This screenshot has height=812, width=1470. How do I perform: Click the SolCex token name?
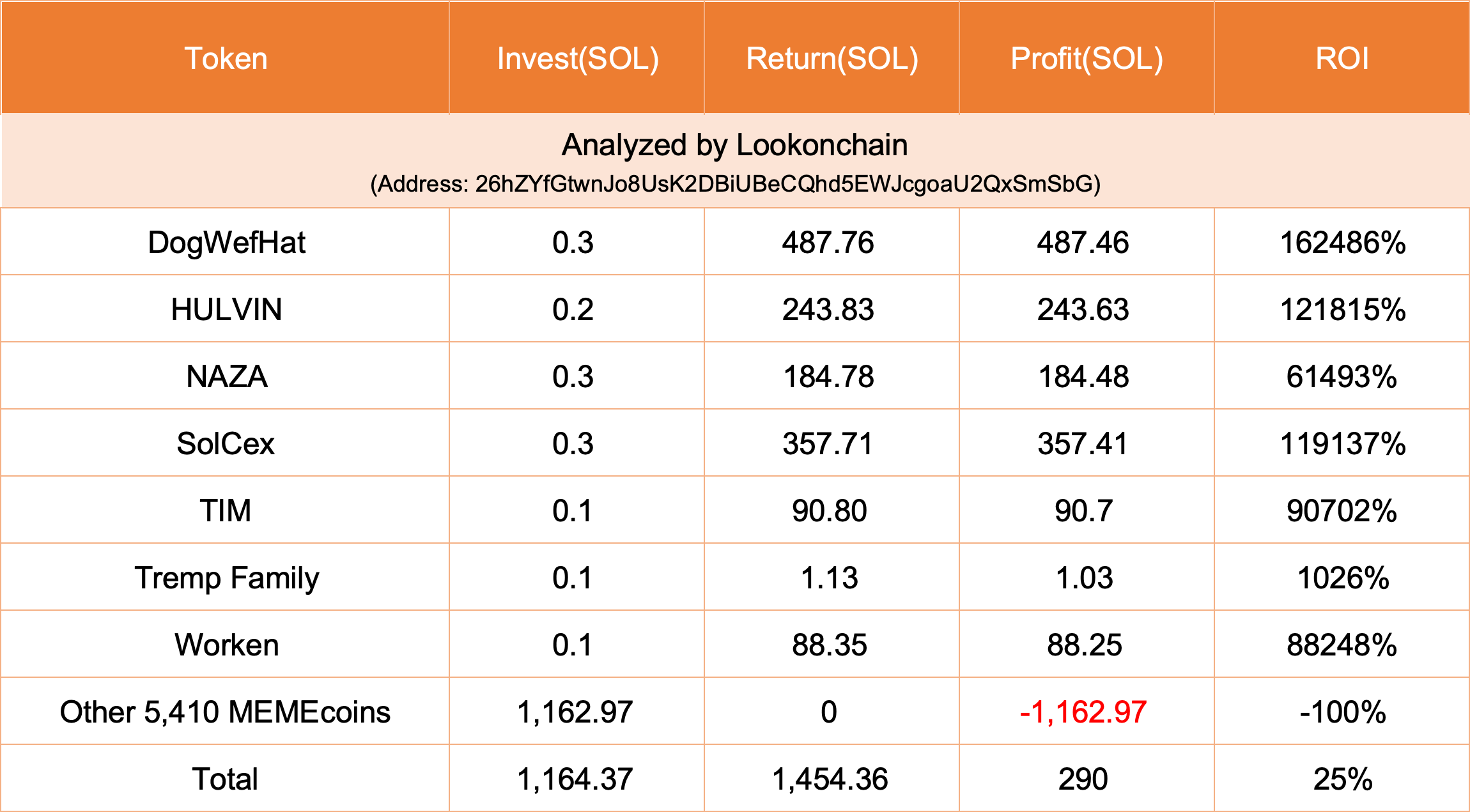(x=226, y=444)
